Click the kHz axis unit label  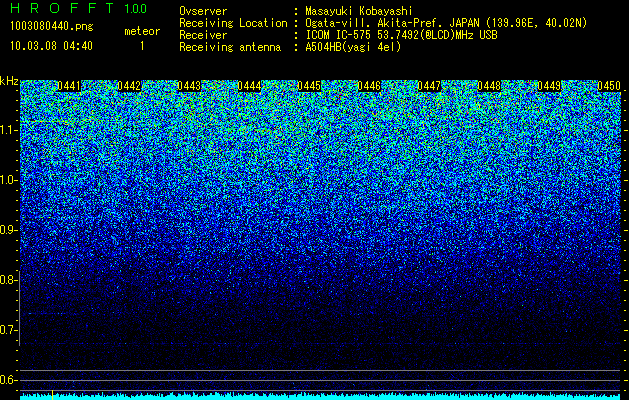point(9,81)
